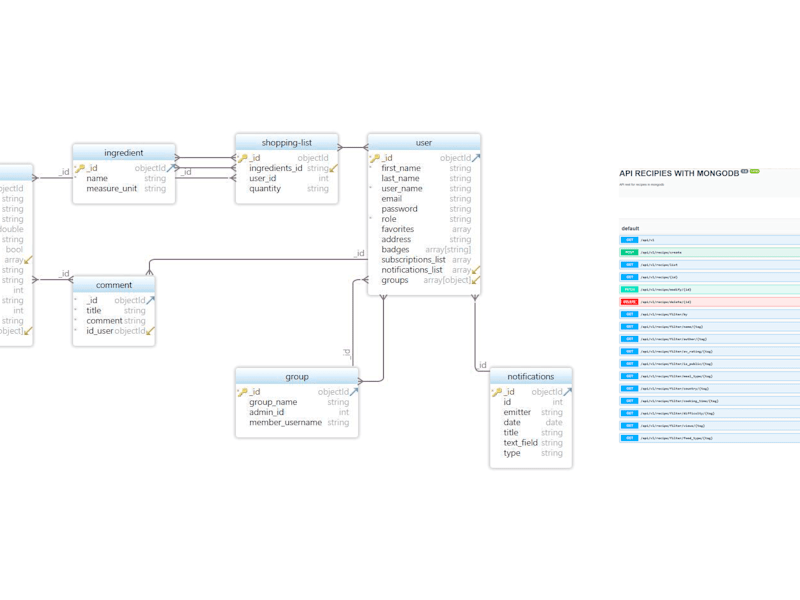Click the key icon in the notifications table
This screenshot has width=800, height=600.
point(496,392)
